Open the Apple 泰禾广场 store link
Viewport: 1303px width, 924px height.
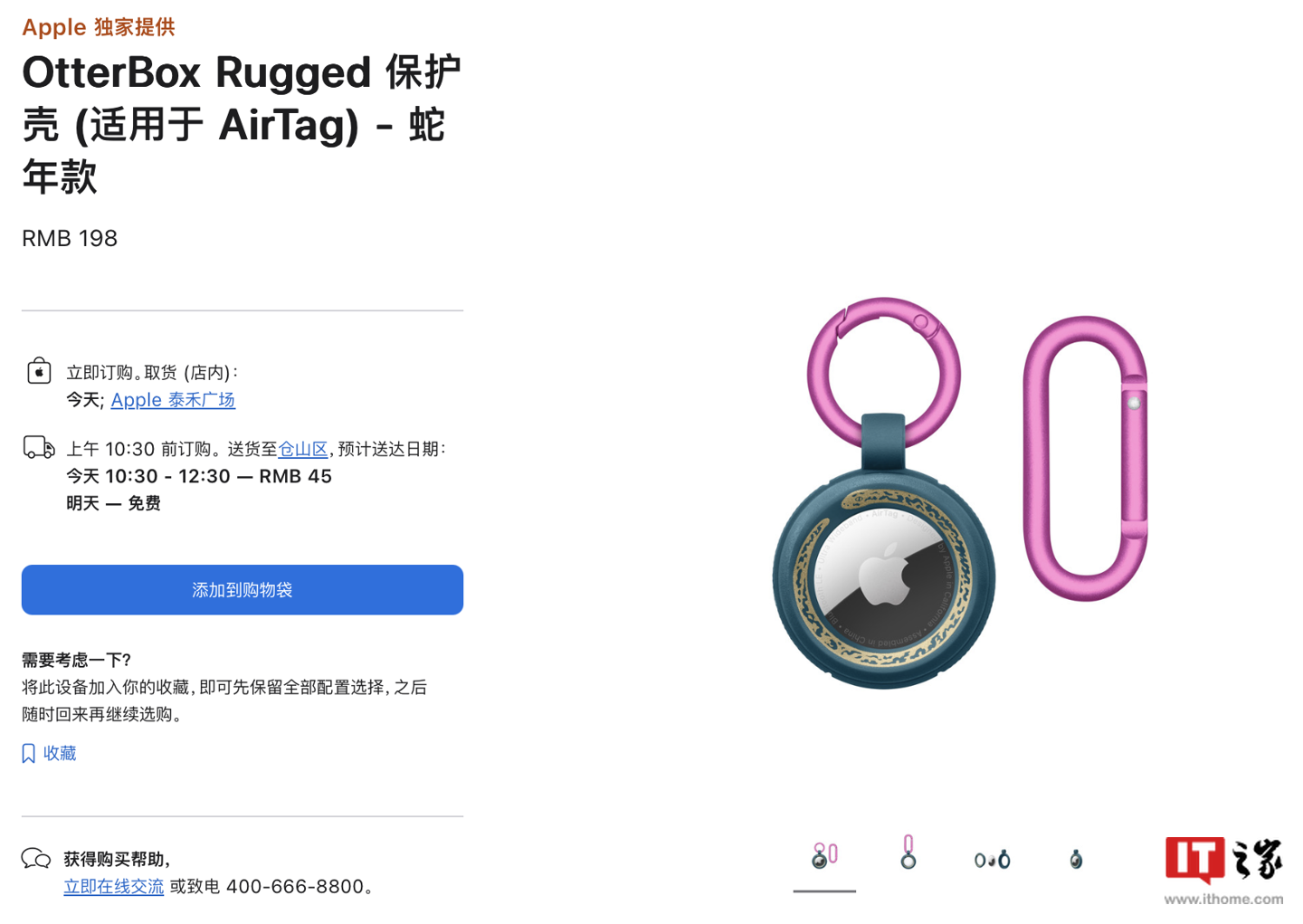tap(173, 400)
